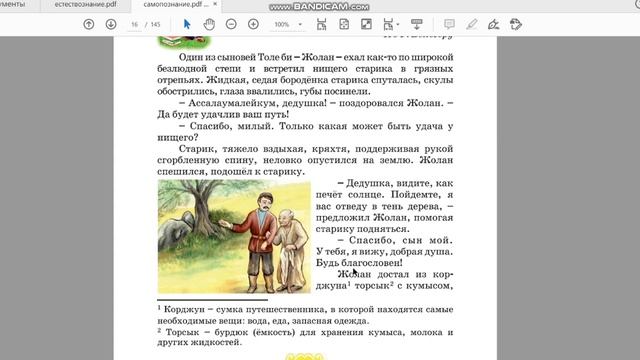Click the word 'Ассалаумалейкум' in the text
This screenshot has width=640, height=360.
pyautogui.click(x=232, y=103)
